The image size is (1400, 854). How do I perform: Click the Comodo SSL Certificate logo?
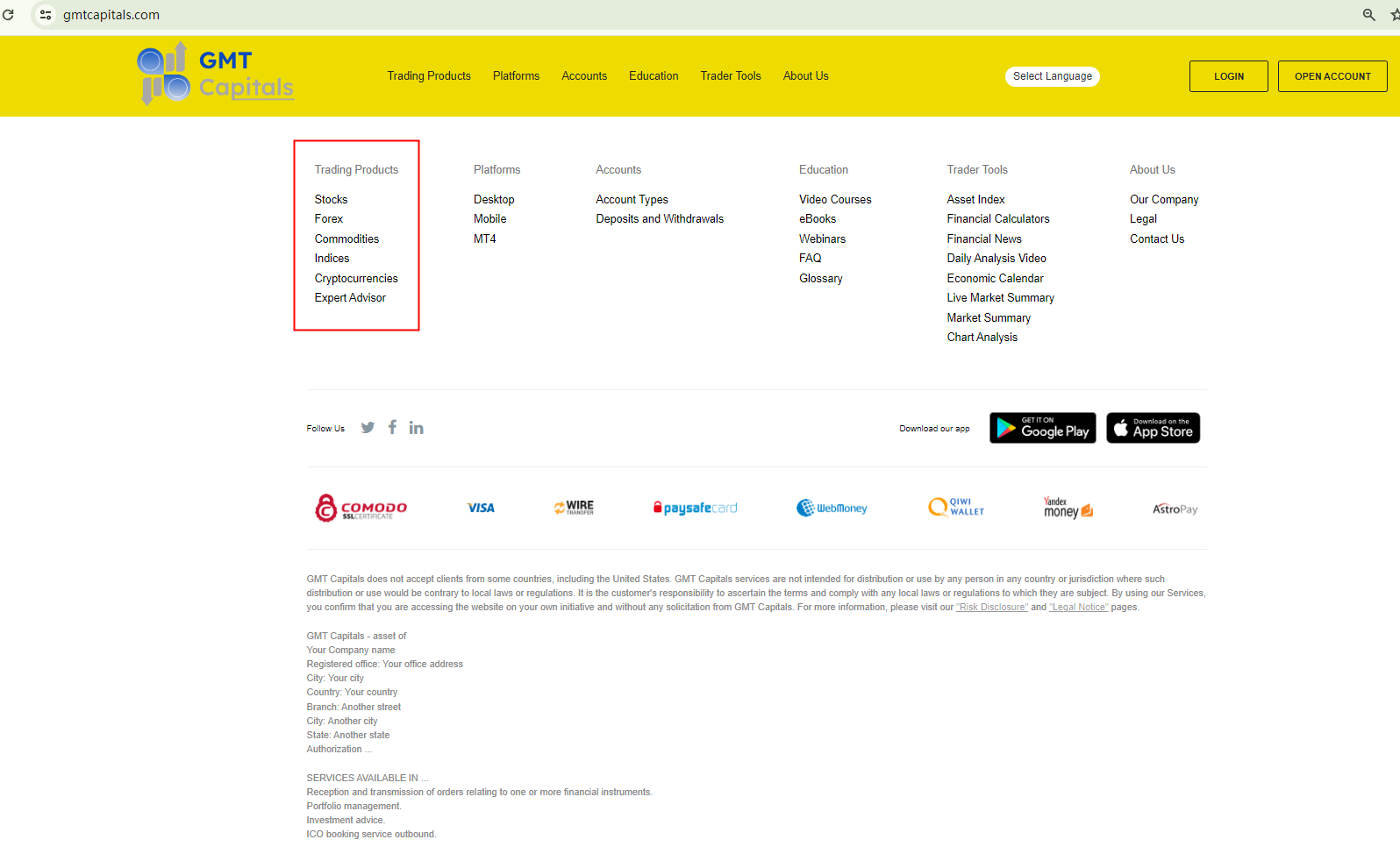click(361, 508)
